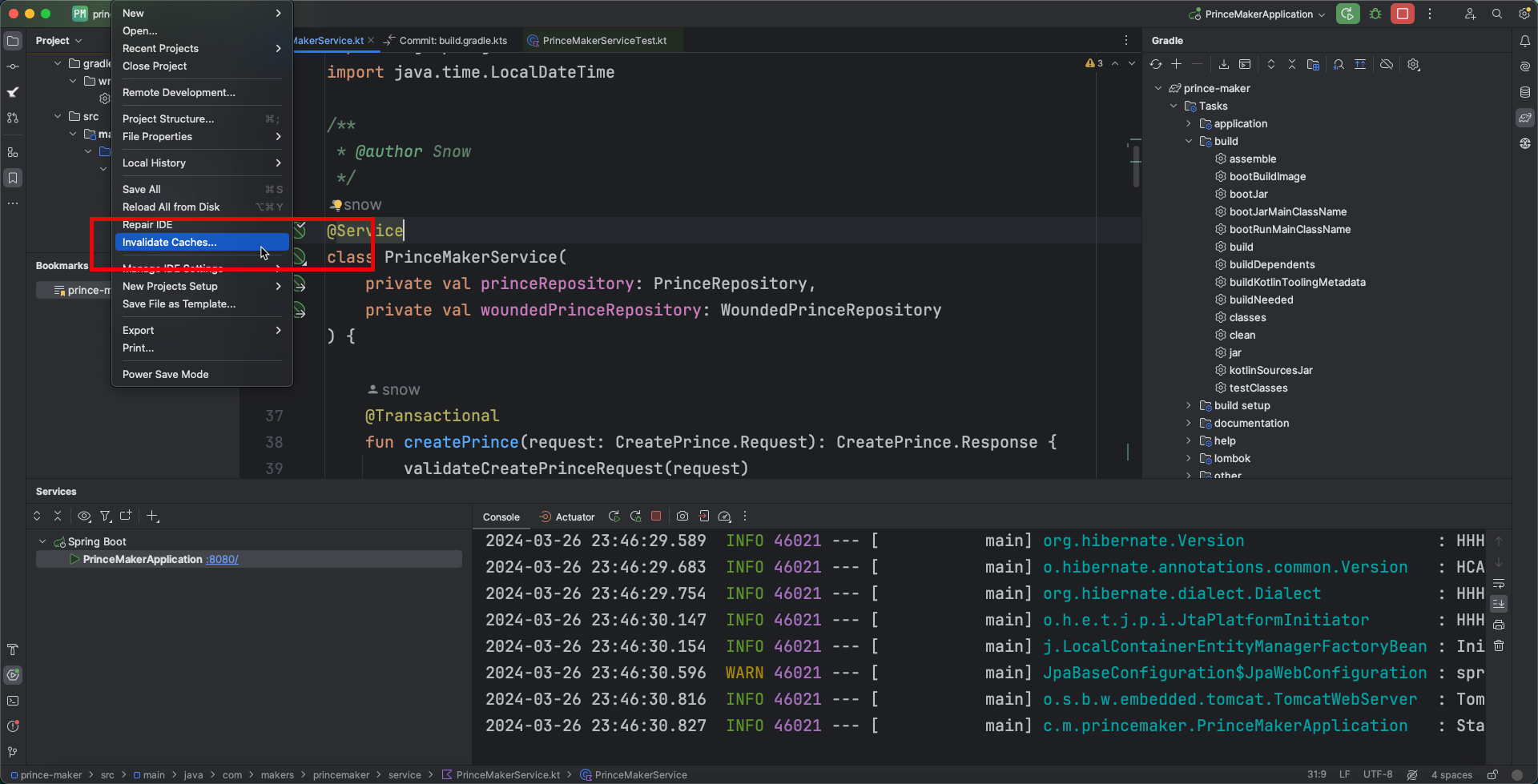Click the 4 spaces indent setting in the status bar

(1451, 774)
